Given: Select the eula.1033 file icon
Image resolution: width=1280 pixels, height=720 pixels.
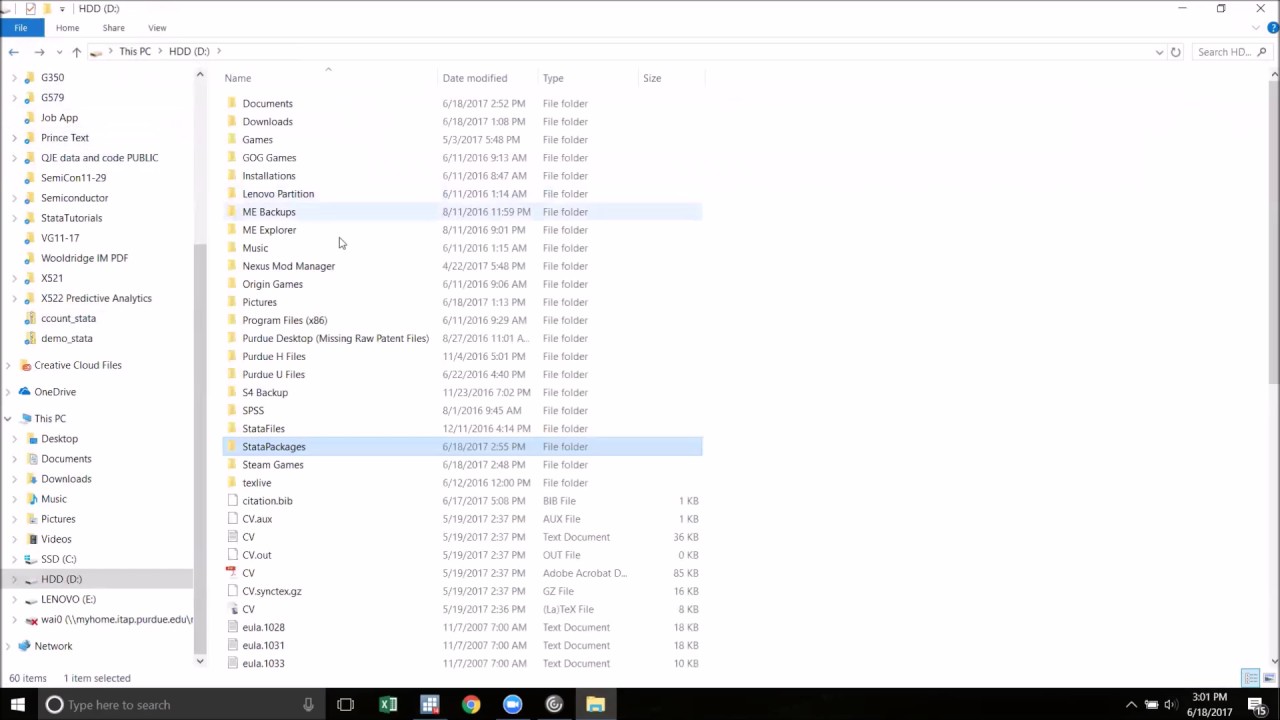Looking at the screenshot, I should (x=232, y=663).
